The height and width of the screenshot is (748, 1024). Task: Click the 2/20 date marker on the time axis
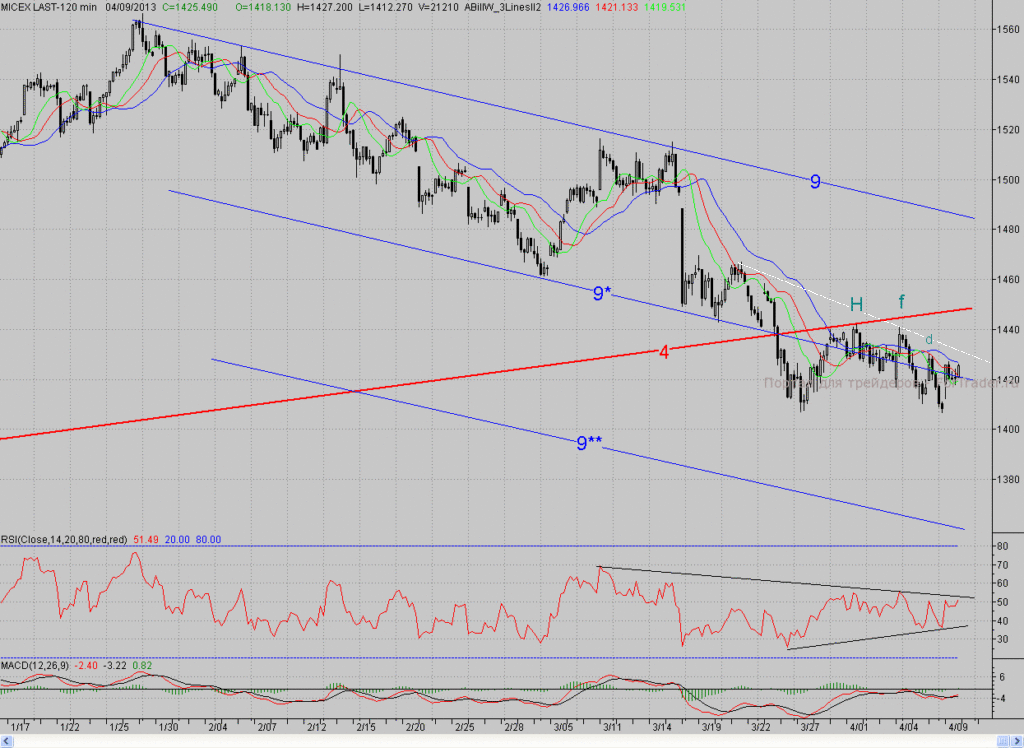(x=415, y=727)
